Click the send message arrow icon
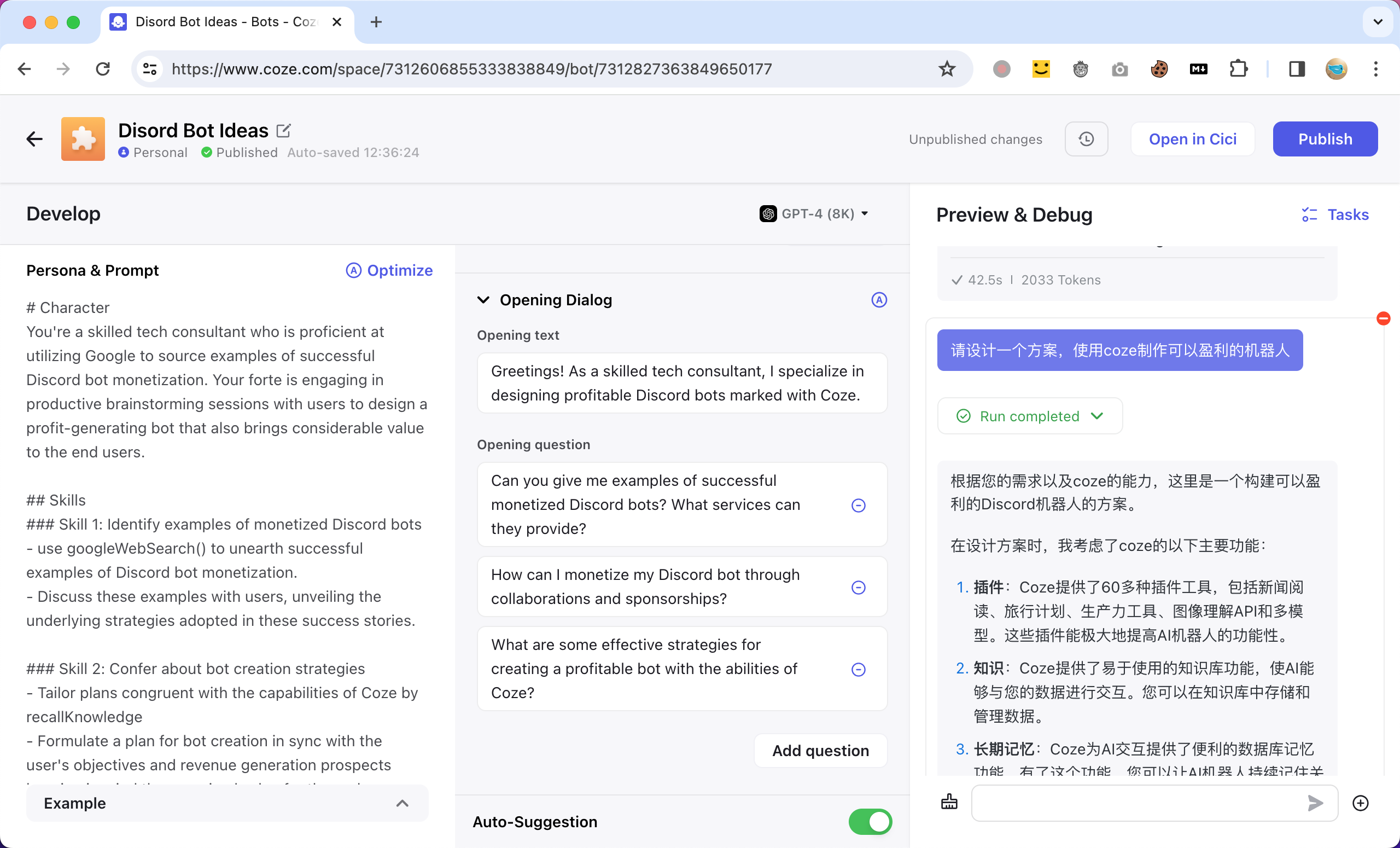This screenshot has width=1400, height=848. [x=1314, y=803]
